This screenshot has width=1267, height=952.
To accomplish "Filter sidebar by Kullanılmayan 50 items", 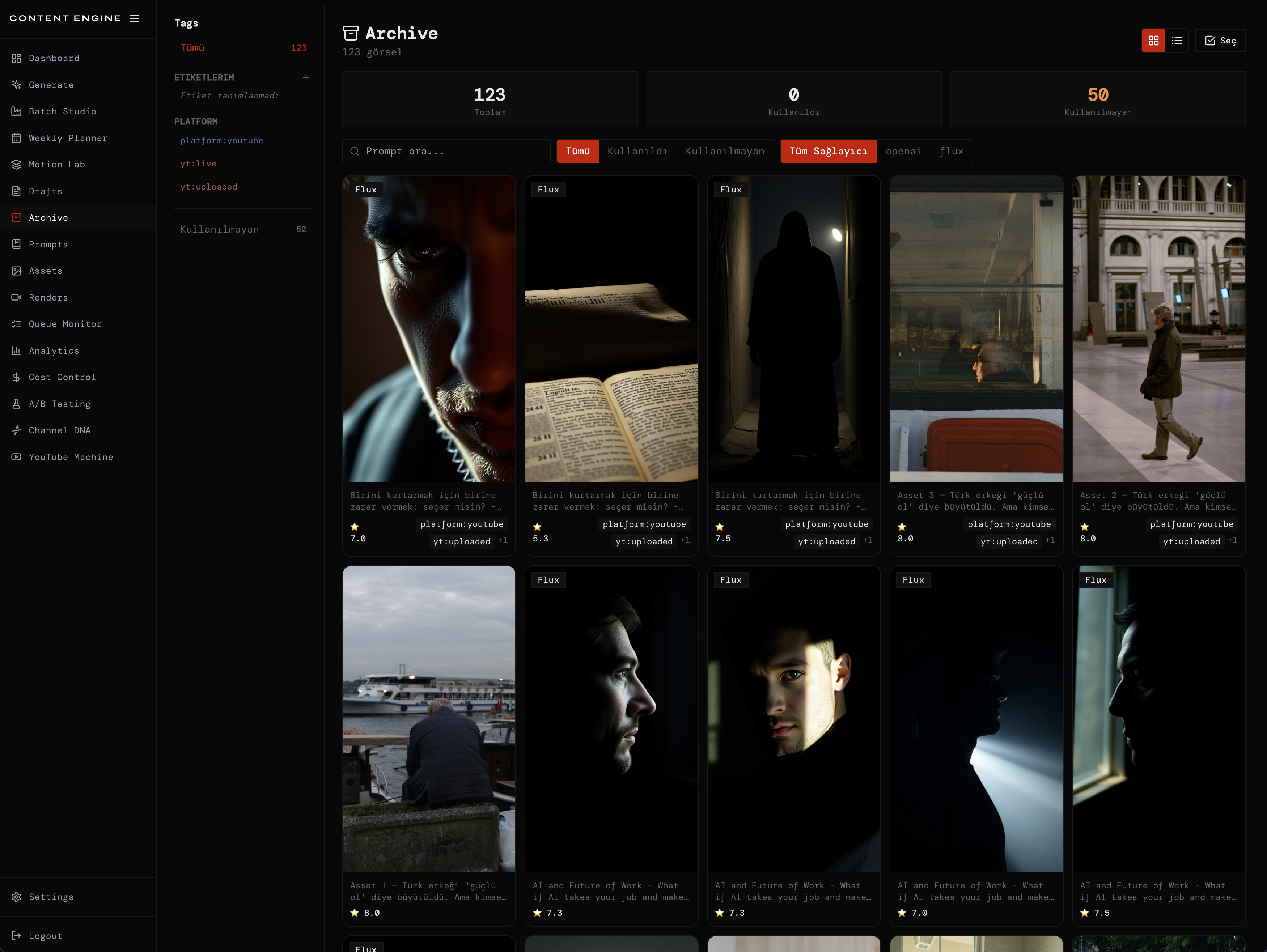I will pos(243,229).
